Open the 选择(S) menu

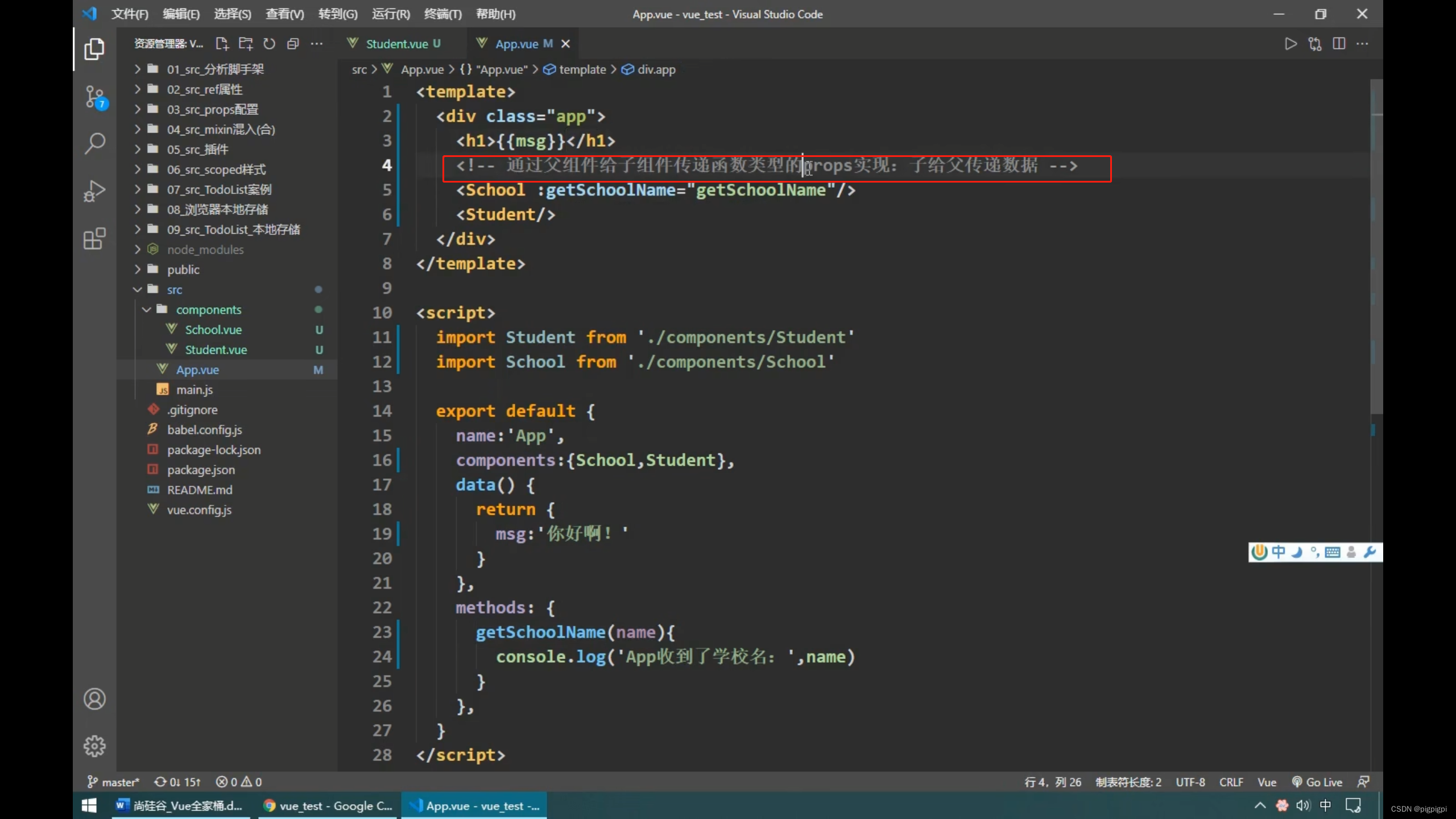[x=233, y=14]
